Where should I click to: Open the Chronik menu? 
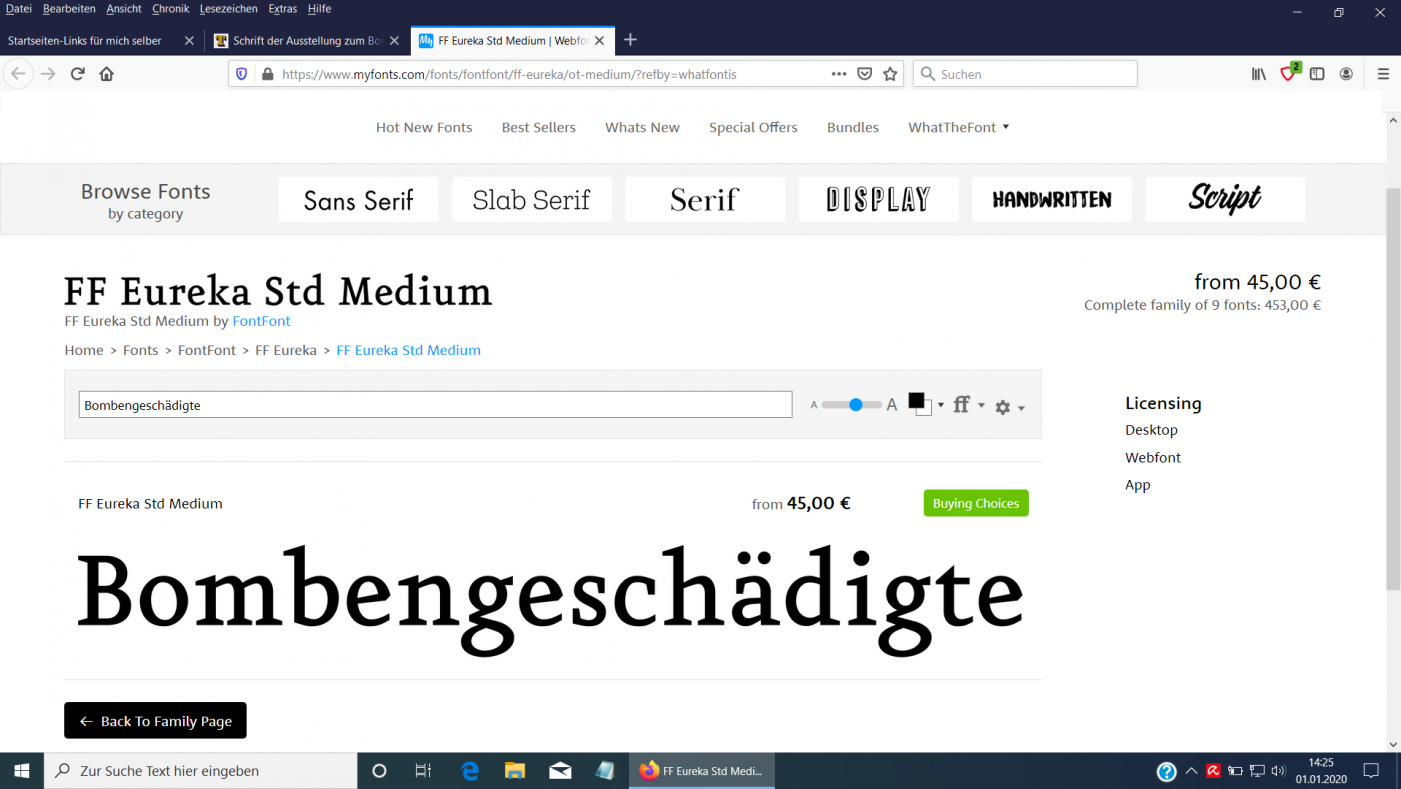pyautogui.click(x=171, y=9)
